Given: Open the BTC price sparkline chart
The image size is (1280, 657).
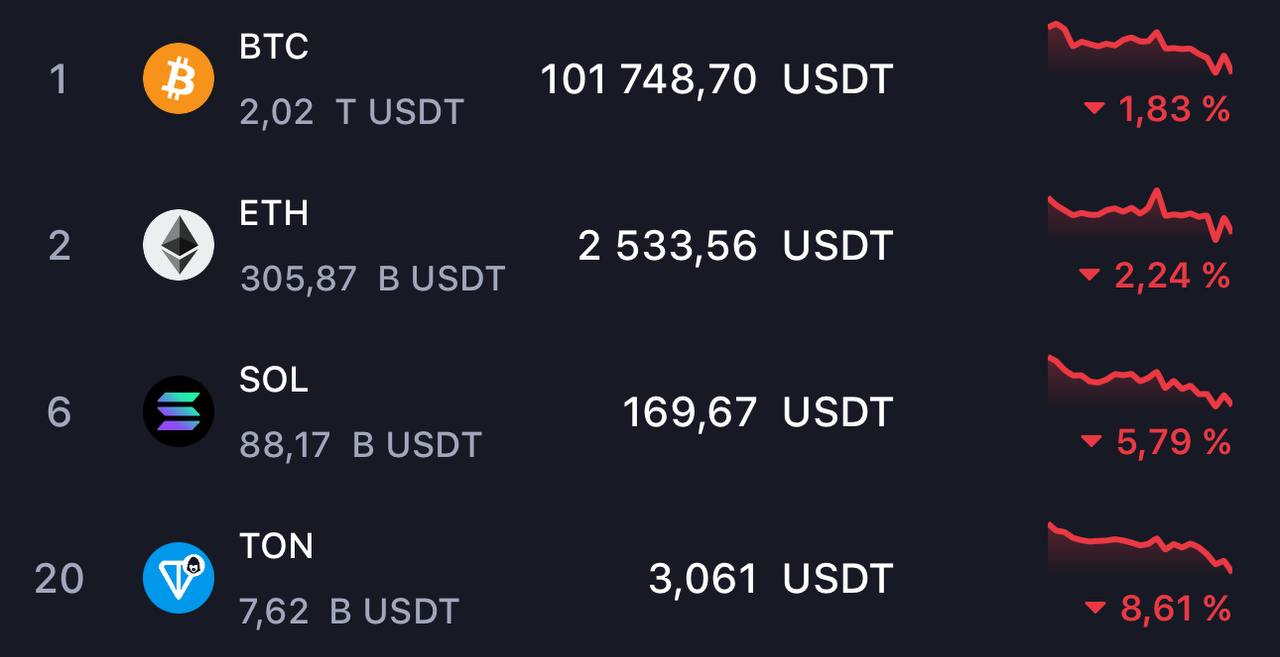Looking at the screenshot, I should coord(1140,48).
